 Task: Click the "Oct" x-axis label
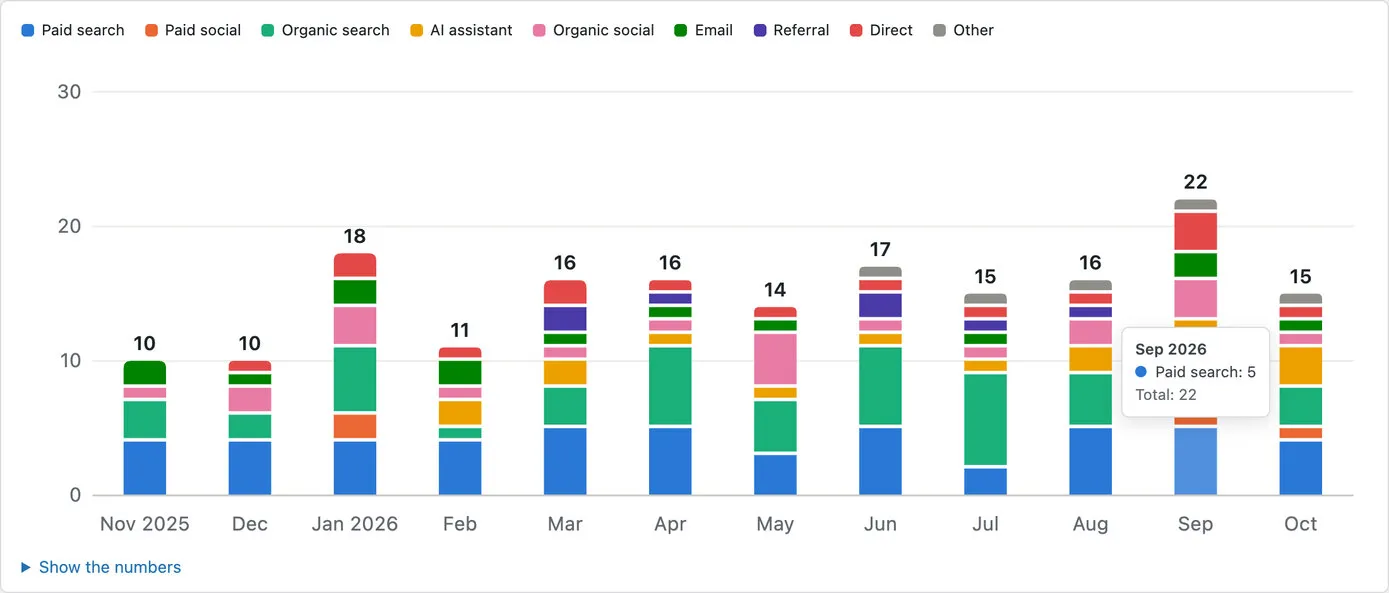click(1300, 524)
